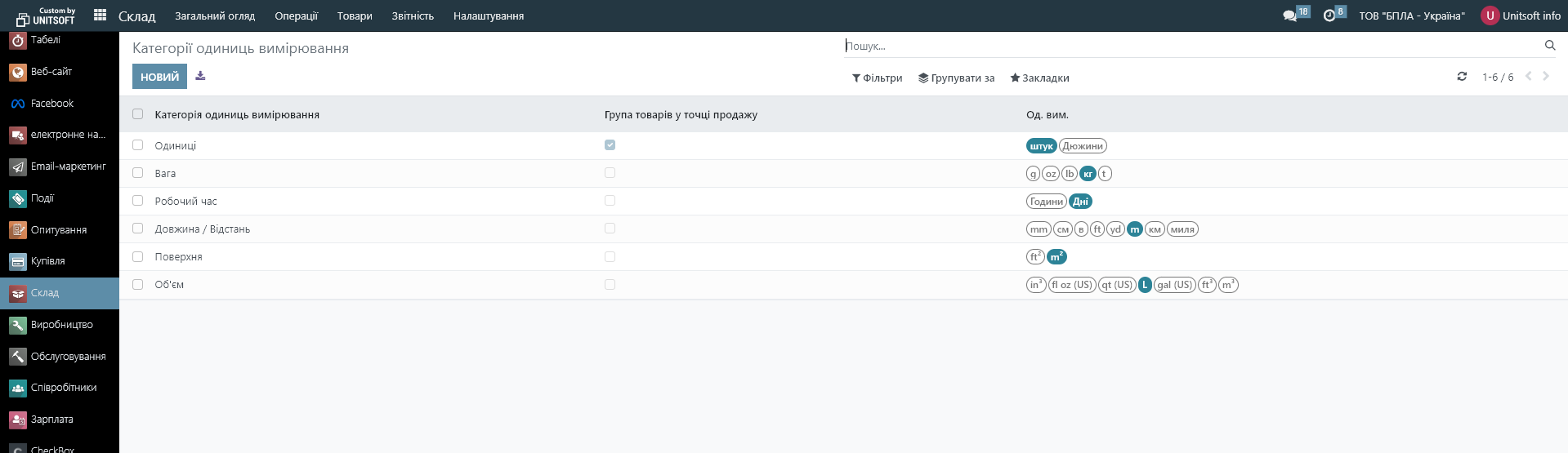Tick the checkbox for Об'єм row
1568x453 pixels.
137,285
